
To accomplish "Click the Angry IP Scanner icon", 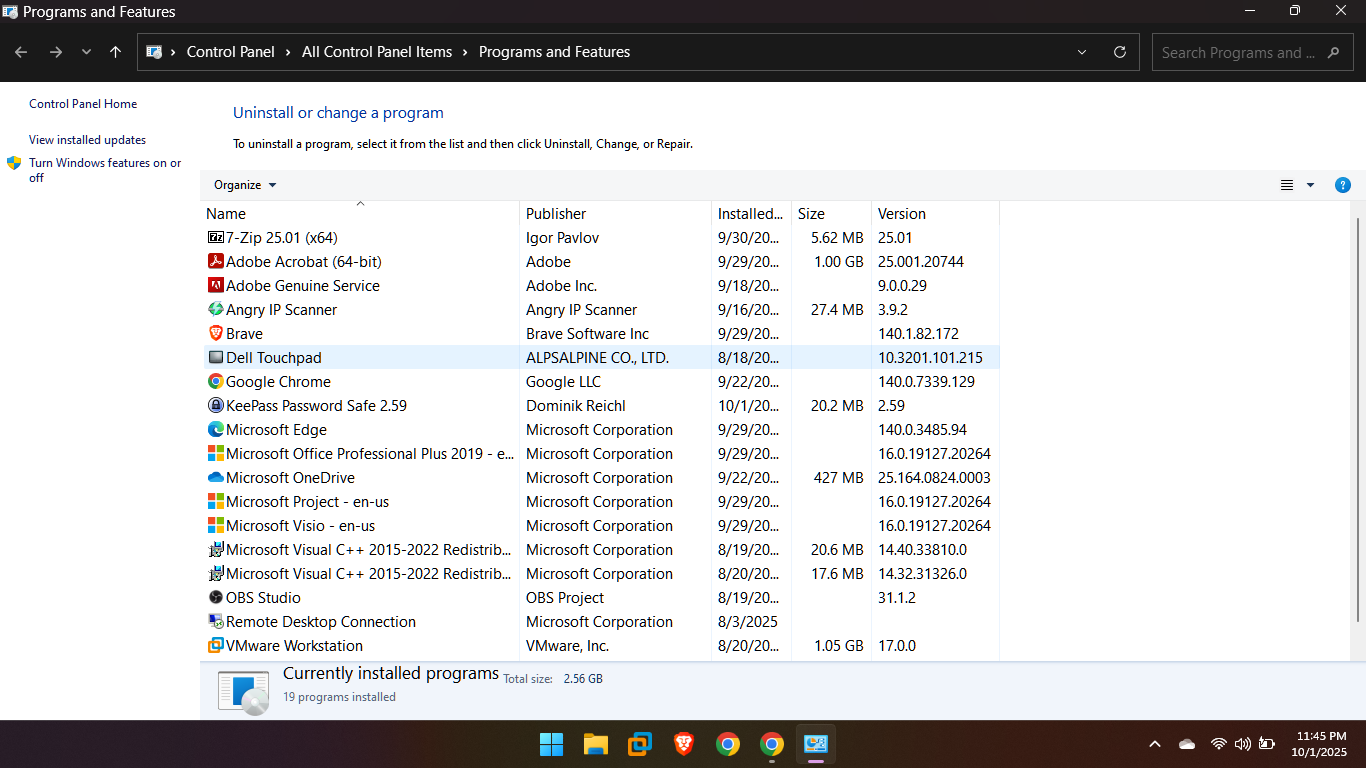I will pos(216,310).
